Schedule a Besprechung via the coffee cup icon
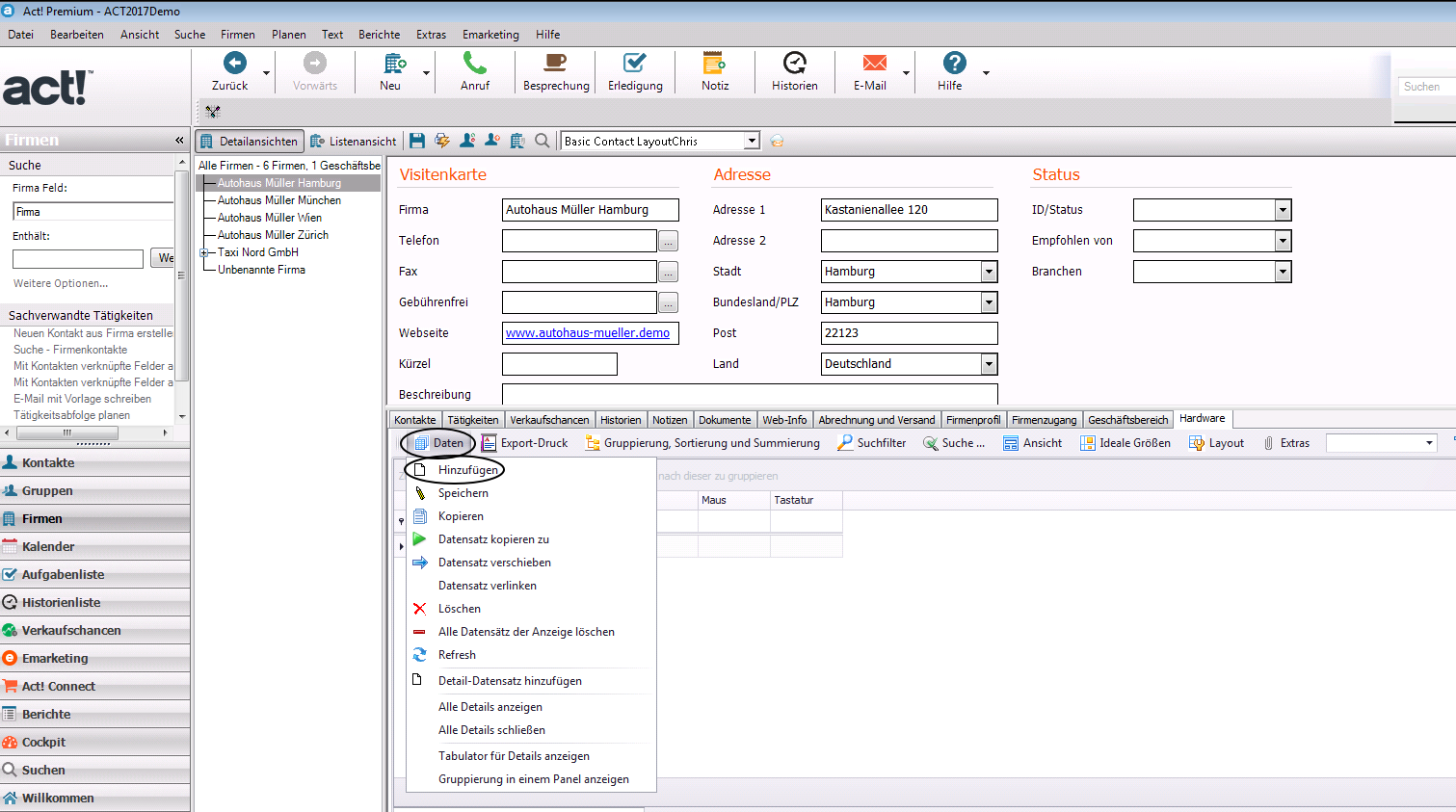This screenshot has width=1456, height=812. (x=556, y=63)
